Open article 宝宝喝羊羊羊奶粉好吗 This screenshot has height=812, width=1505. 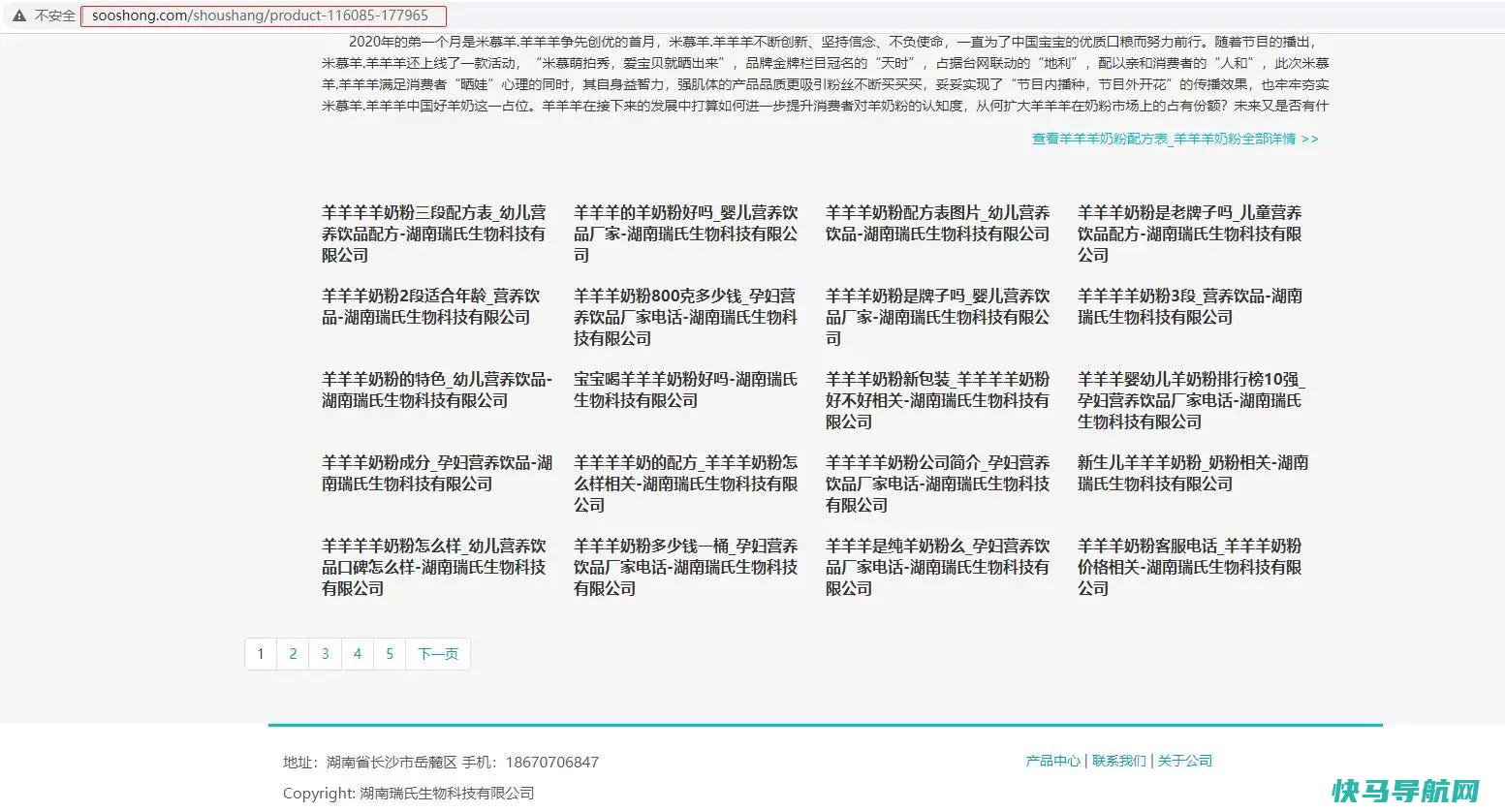[x=686, y=390]
